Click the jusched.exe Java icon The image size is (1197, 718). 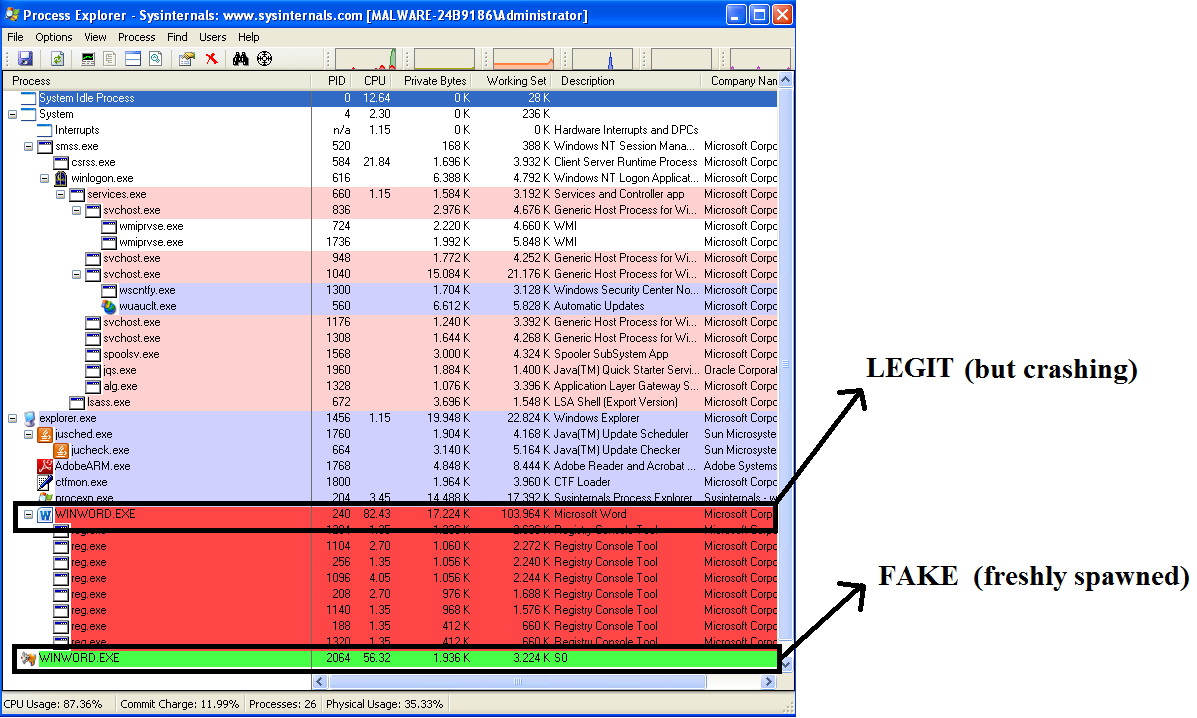(45, 434)
